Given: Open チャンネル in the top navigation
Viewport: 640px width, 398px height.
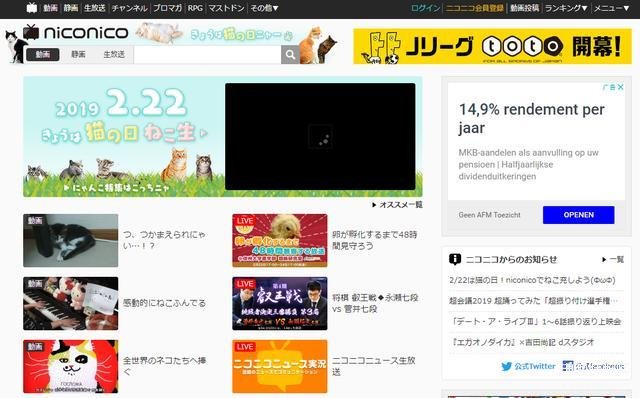Looking at the screenshot, I should 129,8.
